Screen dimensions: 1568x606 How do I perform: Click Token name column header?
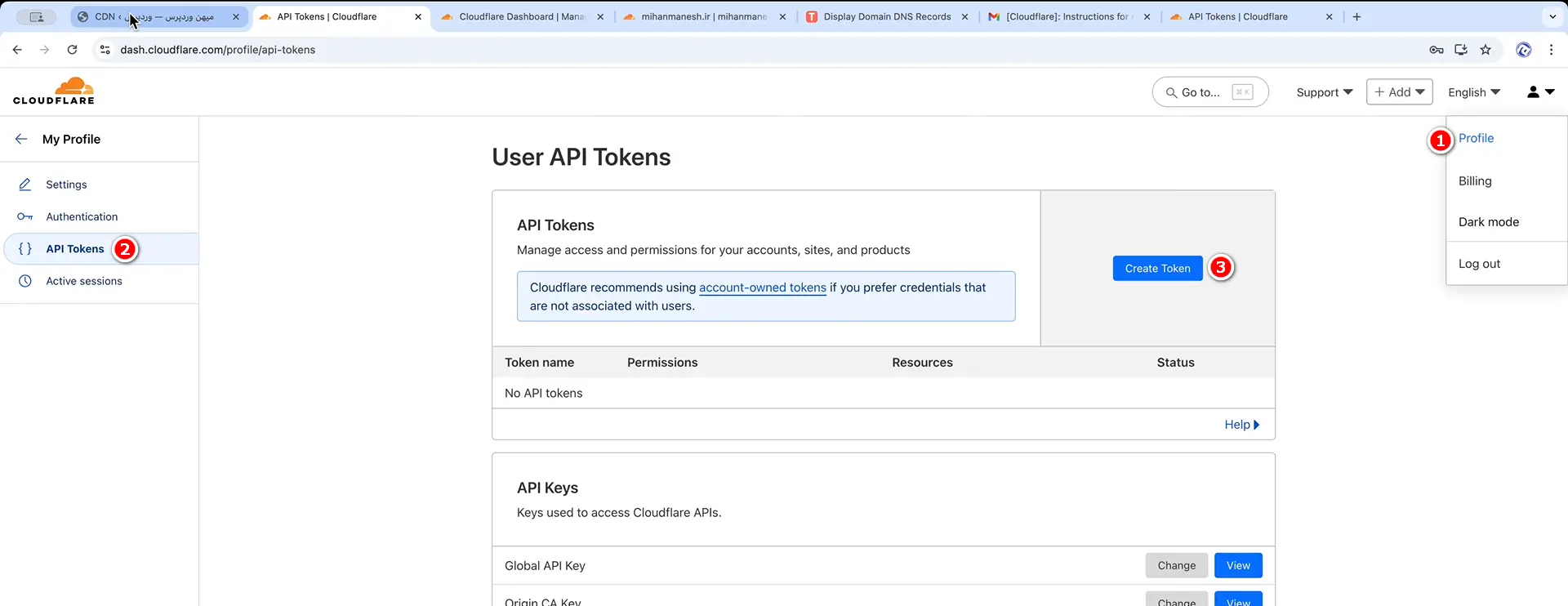(x=539, y=363)
